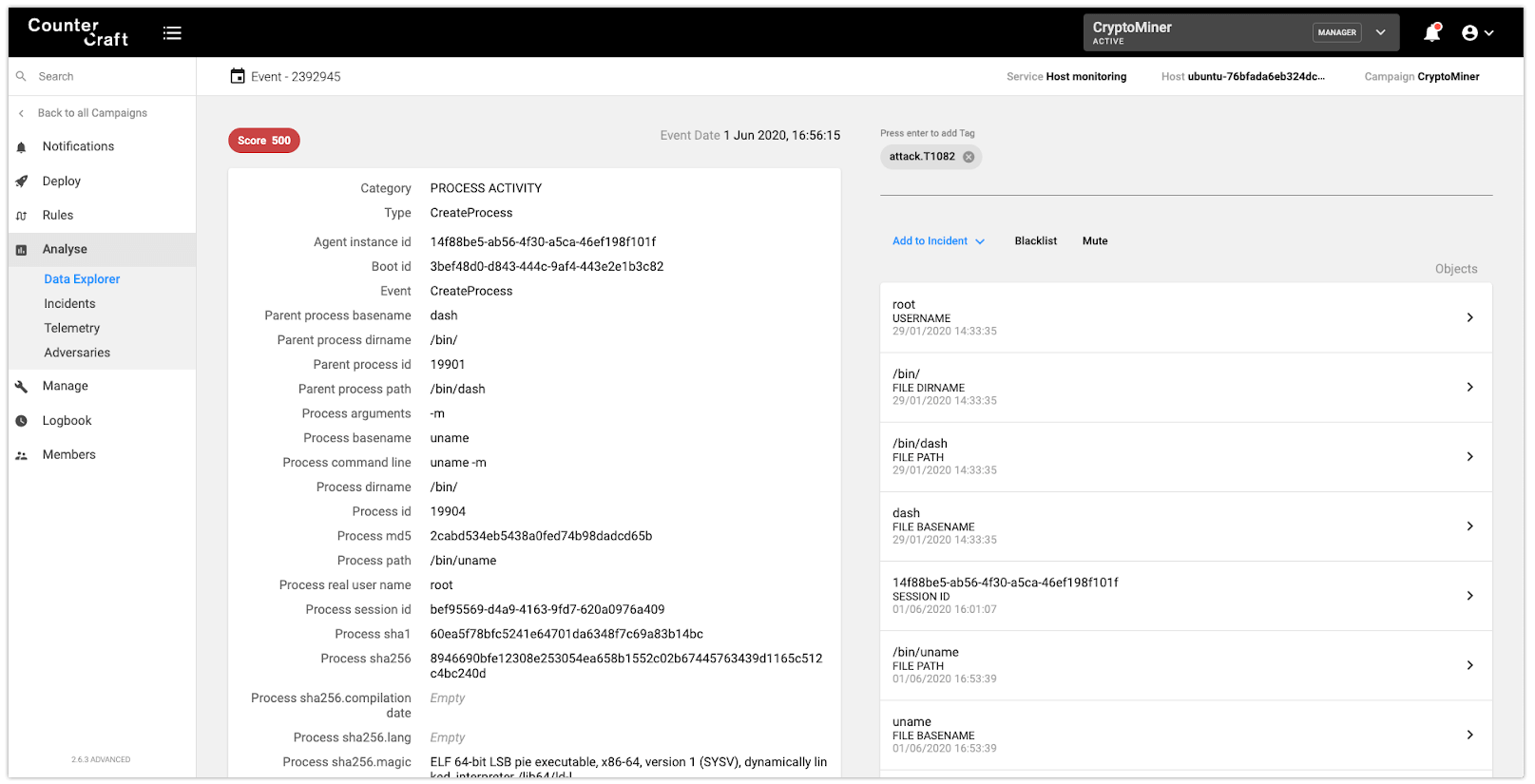Click the Process session id value
The height and width of the screenshot is (784, 1535).
point(547,610)
